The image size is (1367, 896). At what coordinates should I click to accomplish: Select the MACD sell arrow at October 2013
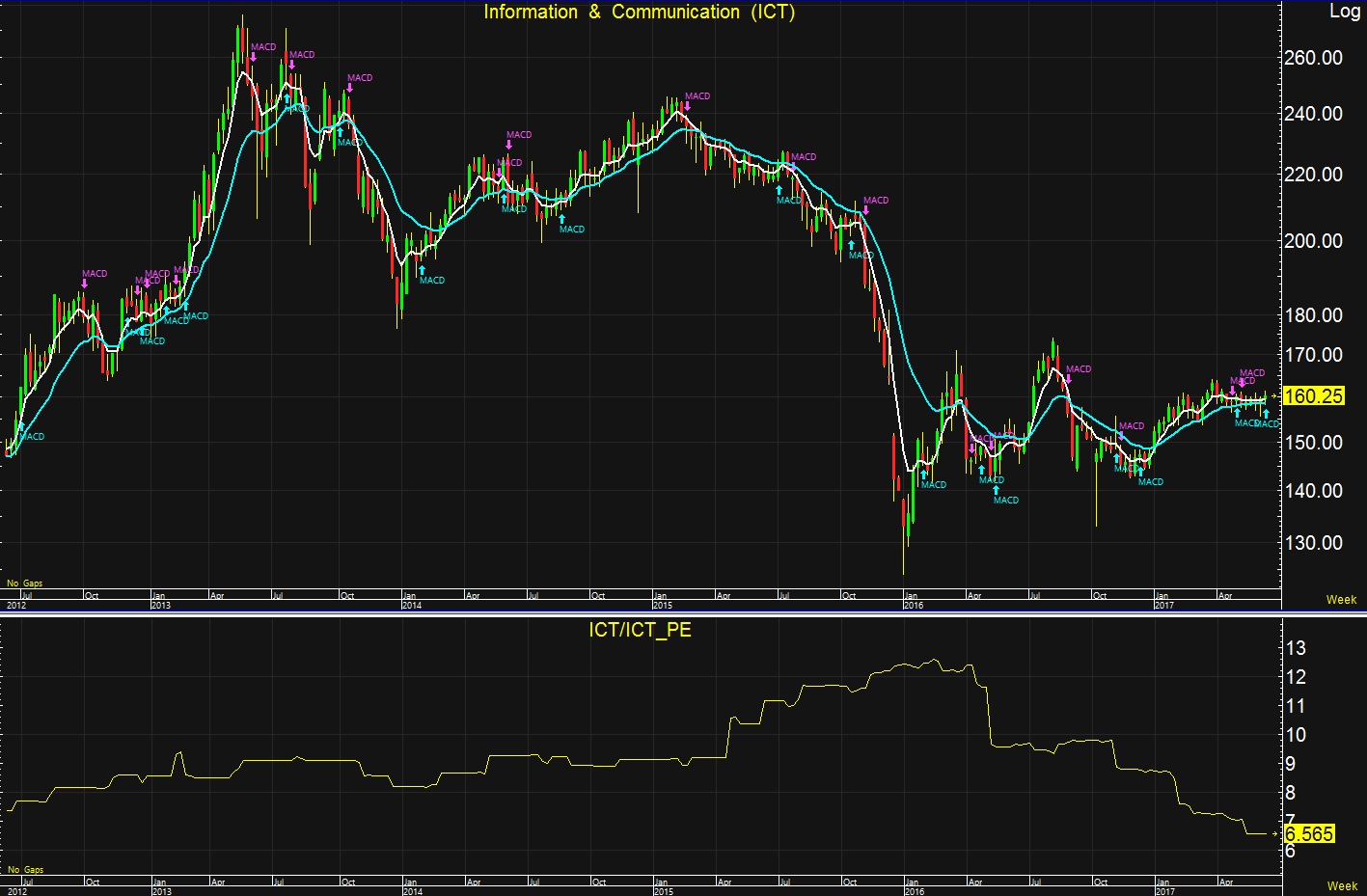pyautogui.click(x=349, y=88)
